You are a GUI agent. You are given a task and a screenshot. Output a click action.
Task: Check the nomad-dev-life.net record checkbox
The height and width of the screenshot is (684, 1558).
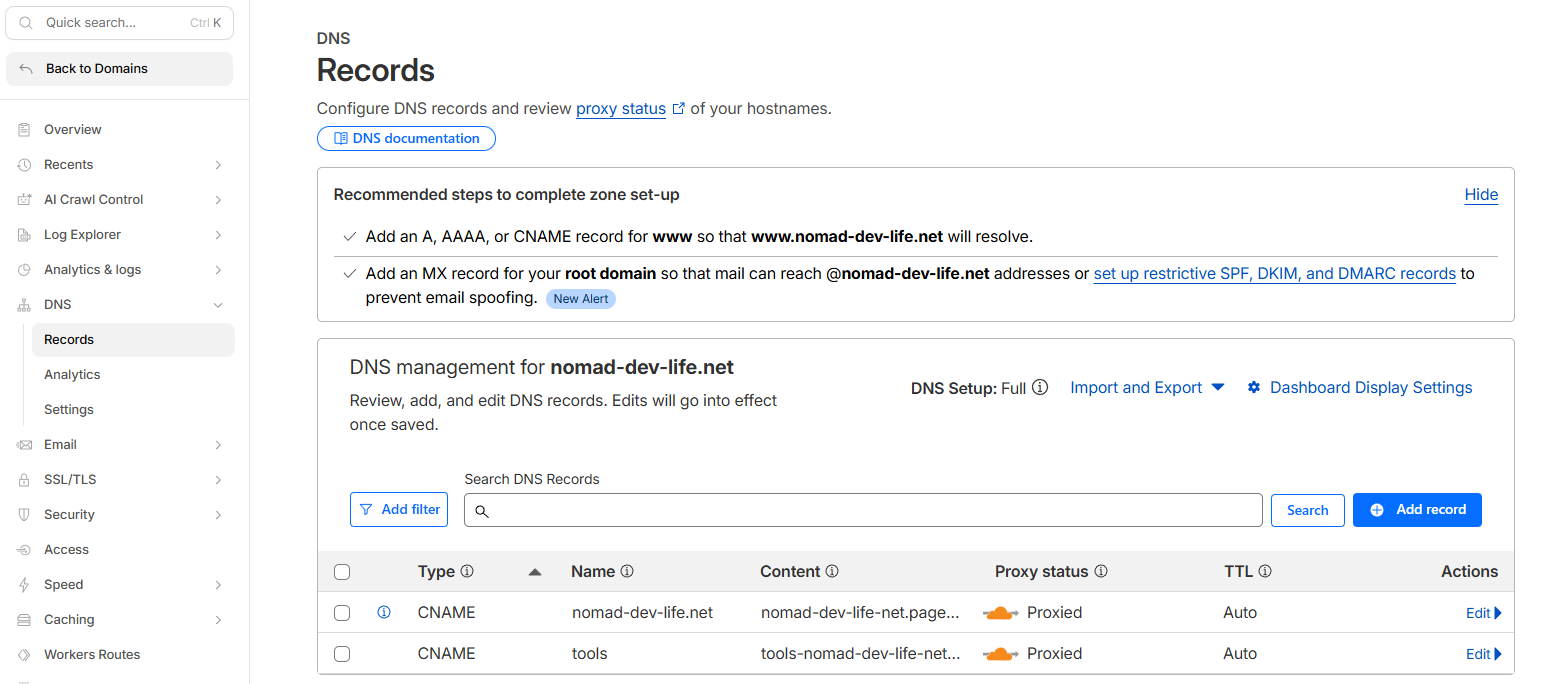pyautogui.click(x=342, y=613)
